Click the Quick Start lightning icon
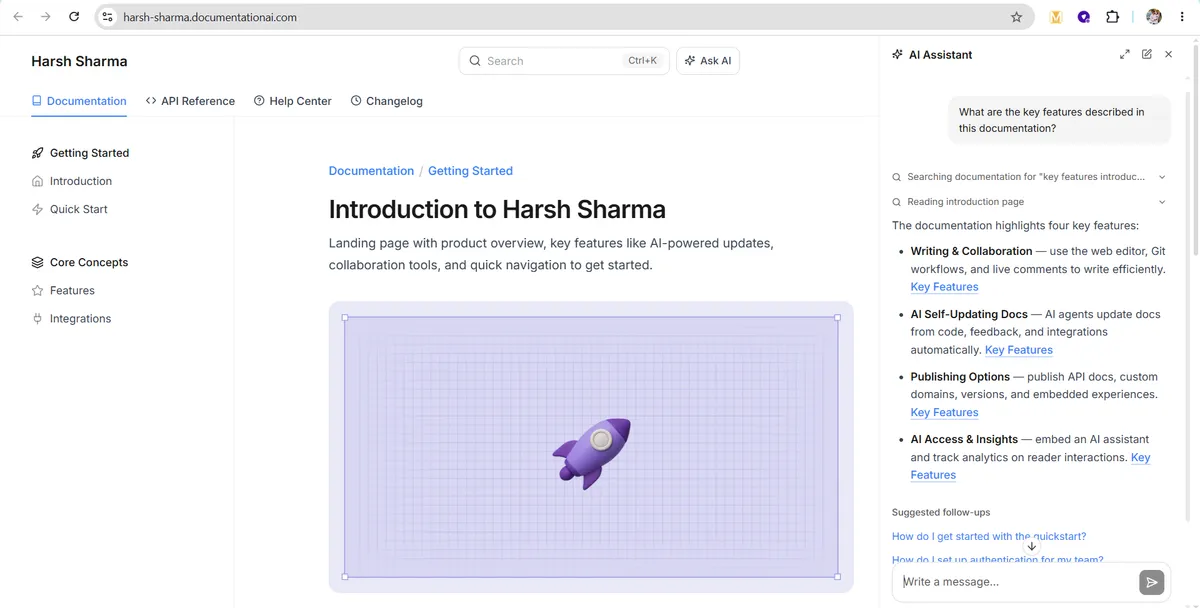The height and width of the screenshot is (608, 1200). [38, 209]
